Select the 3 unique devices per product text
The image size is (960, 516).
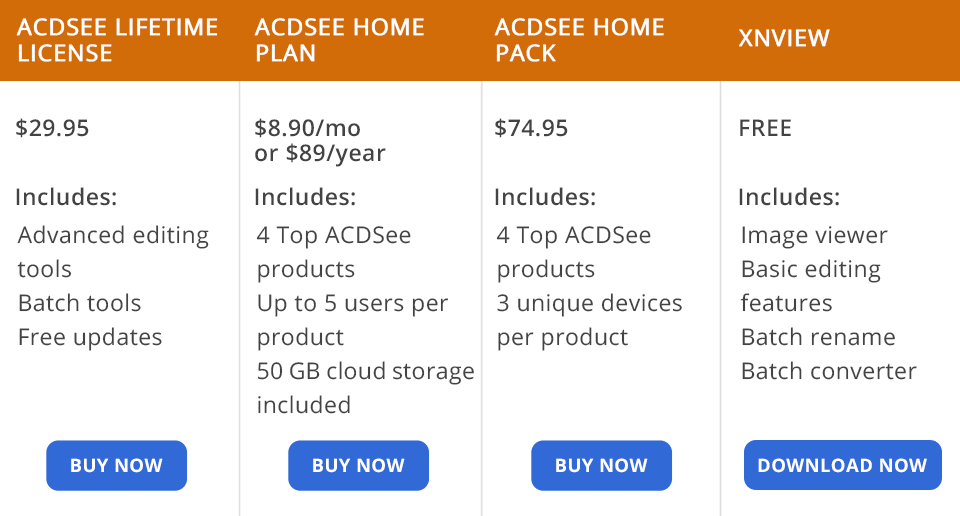tap(589, 320)
